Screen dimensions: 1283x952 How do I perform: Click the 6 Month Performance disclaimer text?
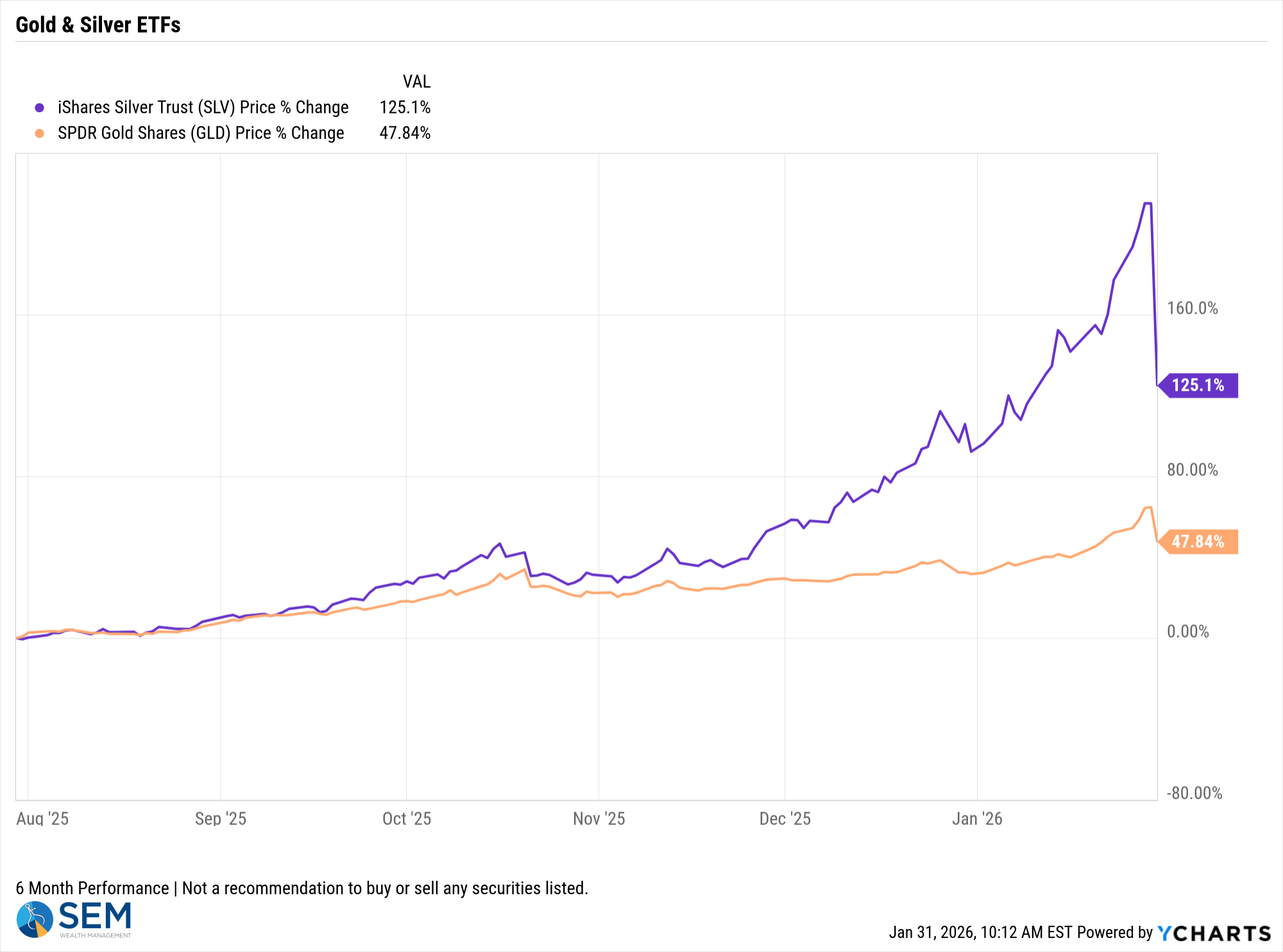click(x=302, y=888)
